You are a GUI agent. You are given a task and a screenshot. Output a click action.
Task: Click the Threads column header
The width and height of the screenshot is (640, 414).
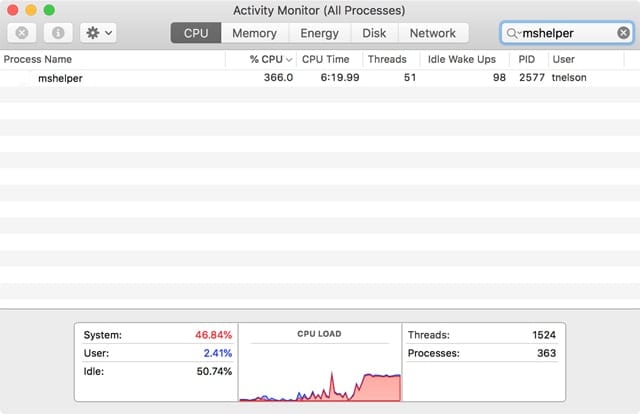click(x=387, y=59)
